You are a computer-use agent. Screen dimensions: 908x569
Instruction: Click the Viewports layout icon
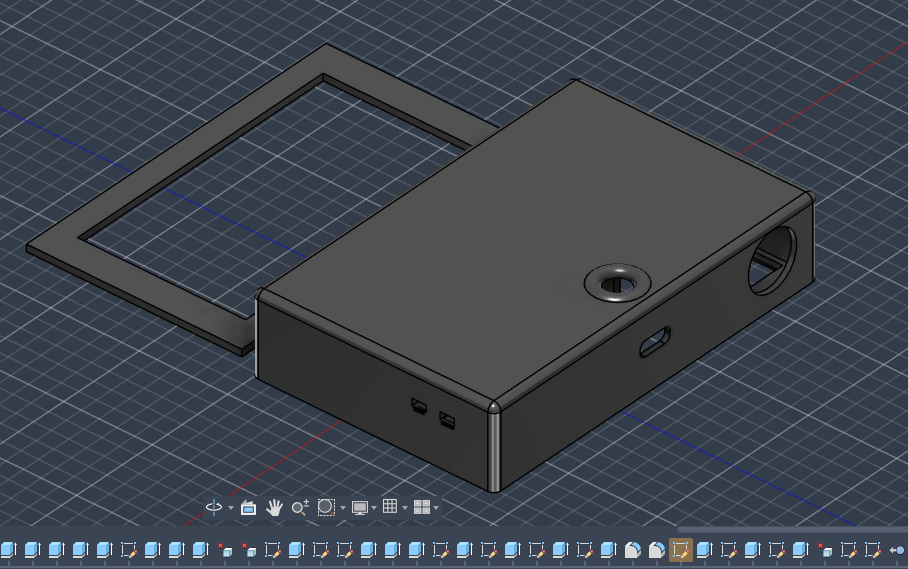coord(422,508)
